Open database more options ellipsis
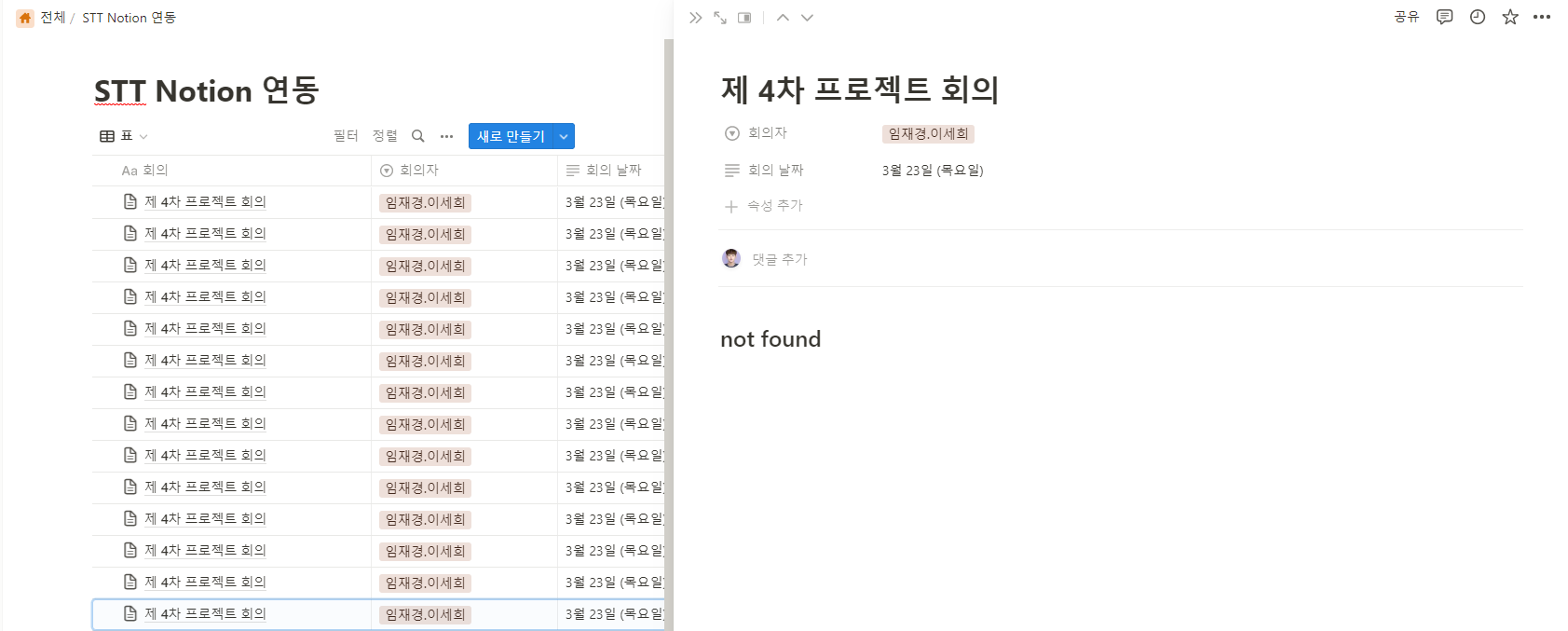Image resolution: width=1568 pixels, height=631 pixels. 447,136
